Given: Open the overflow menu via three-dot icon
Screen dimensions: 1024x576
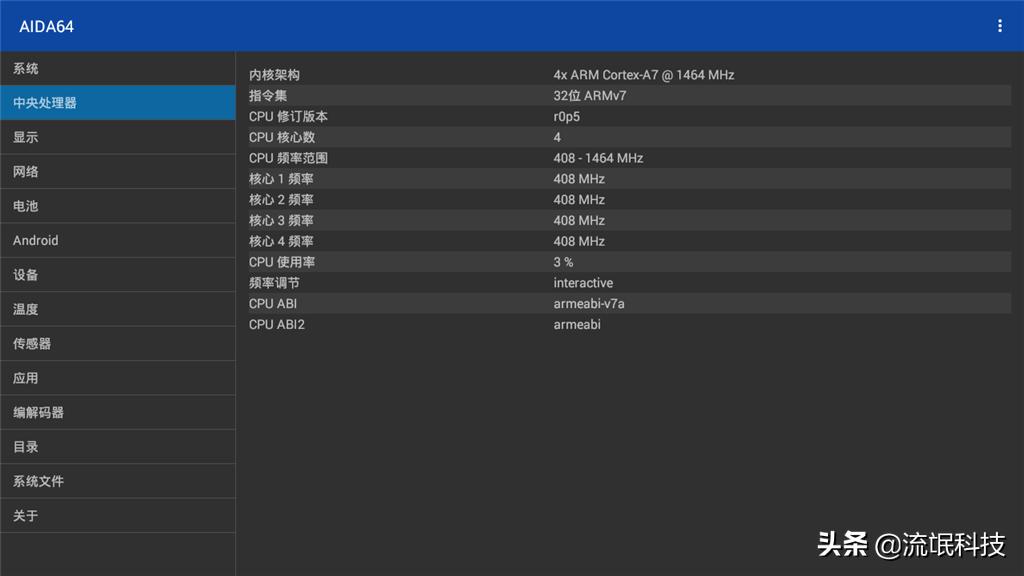Looking at the screenshot, I should pos(999,25).
